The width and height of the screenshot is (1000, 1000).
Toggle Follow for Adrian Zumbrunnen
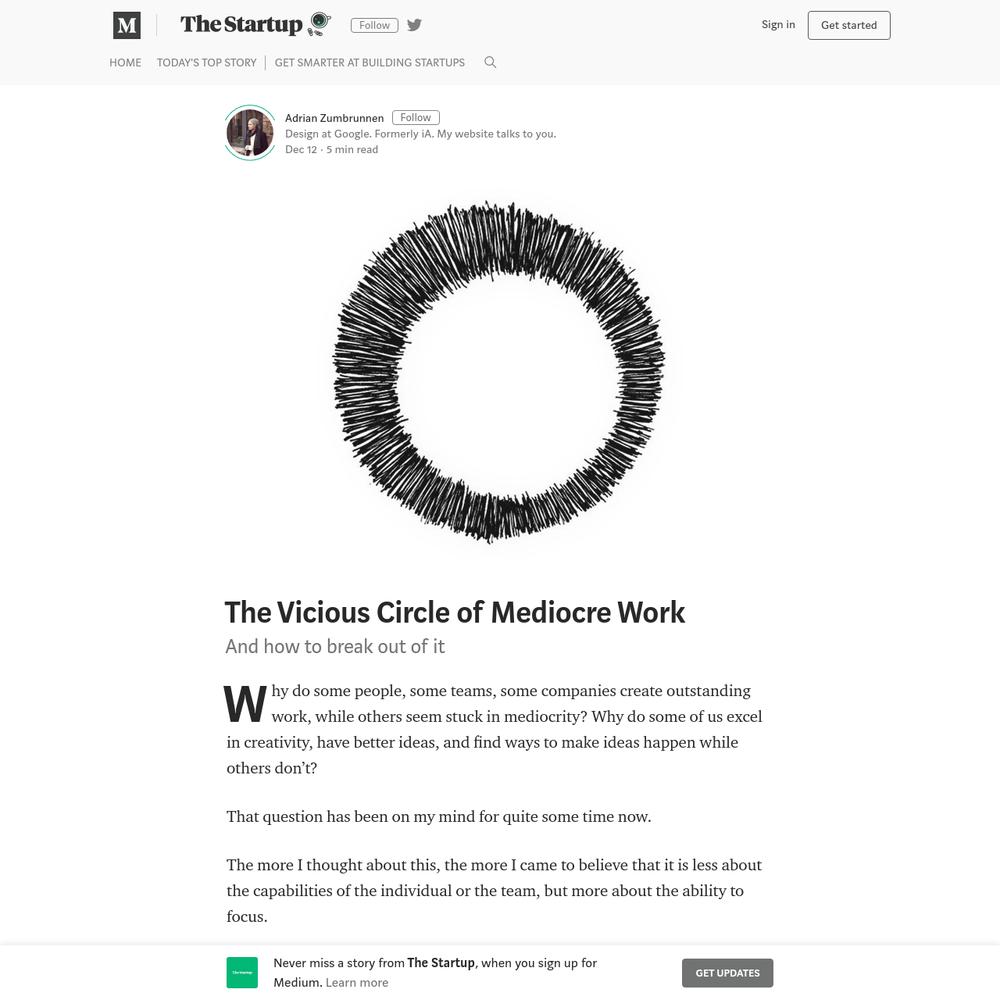pos(416,117)
